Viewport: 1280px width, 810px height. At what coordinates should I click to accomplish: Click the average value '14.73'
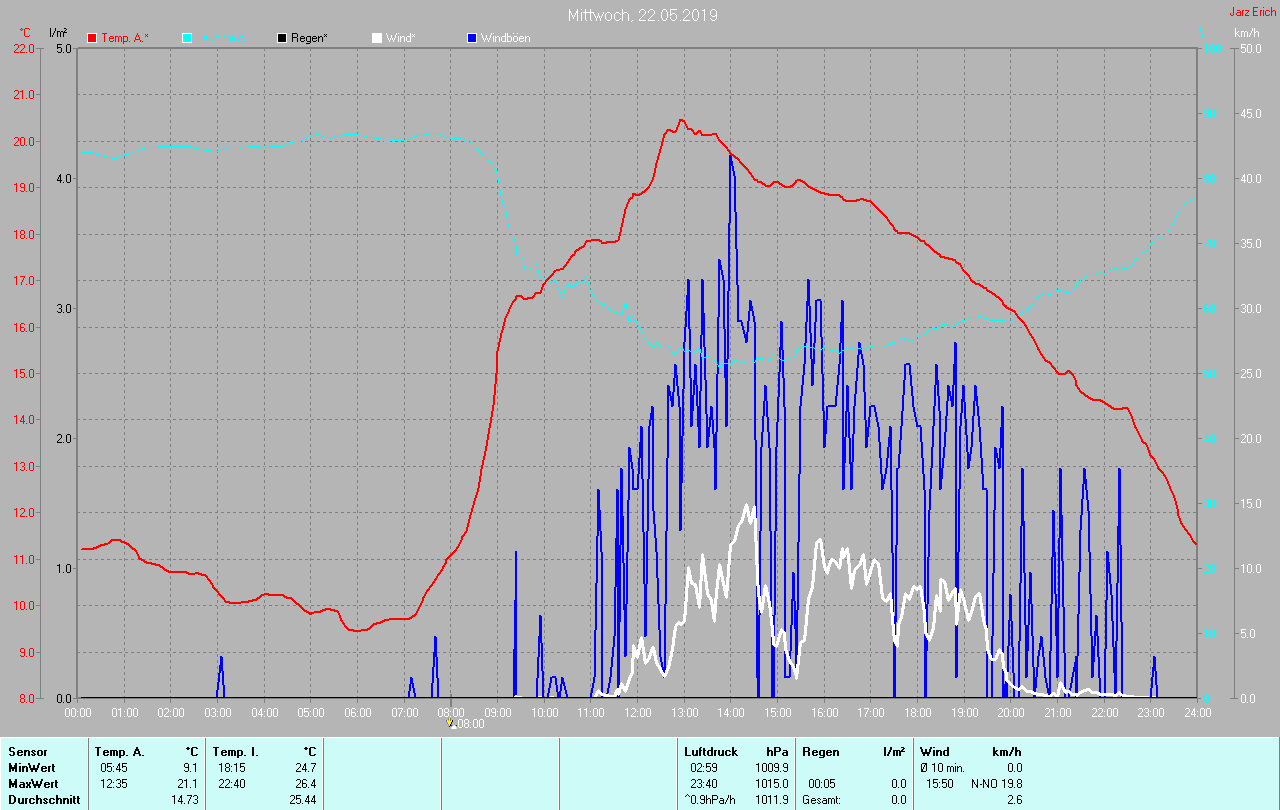[184, 800]
